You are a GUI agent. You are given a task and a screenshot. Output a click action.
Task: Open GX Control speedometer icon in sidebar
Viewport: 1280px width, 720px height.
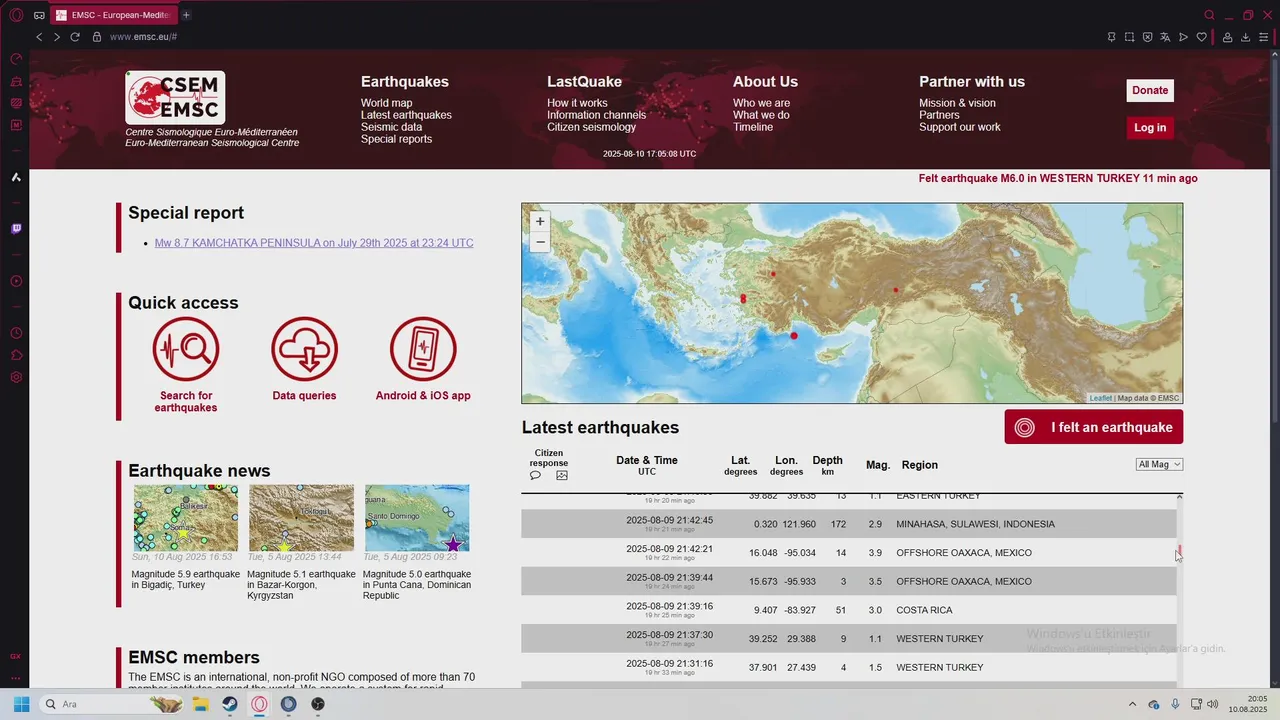(x=16, y=59)
